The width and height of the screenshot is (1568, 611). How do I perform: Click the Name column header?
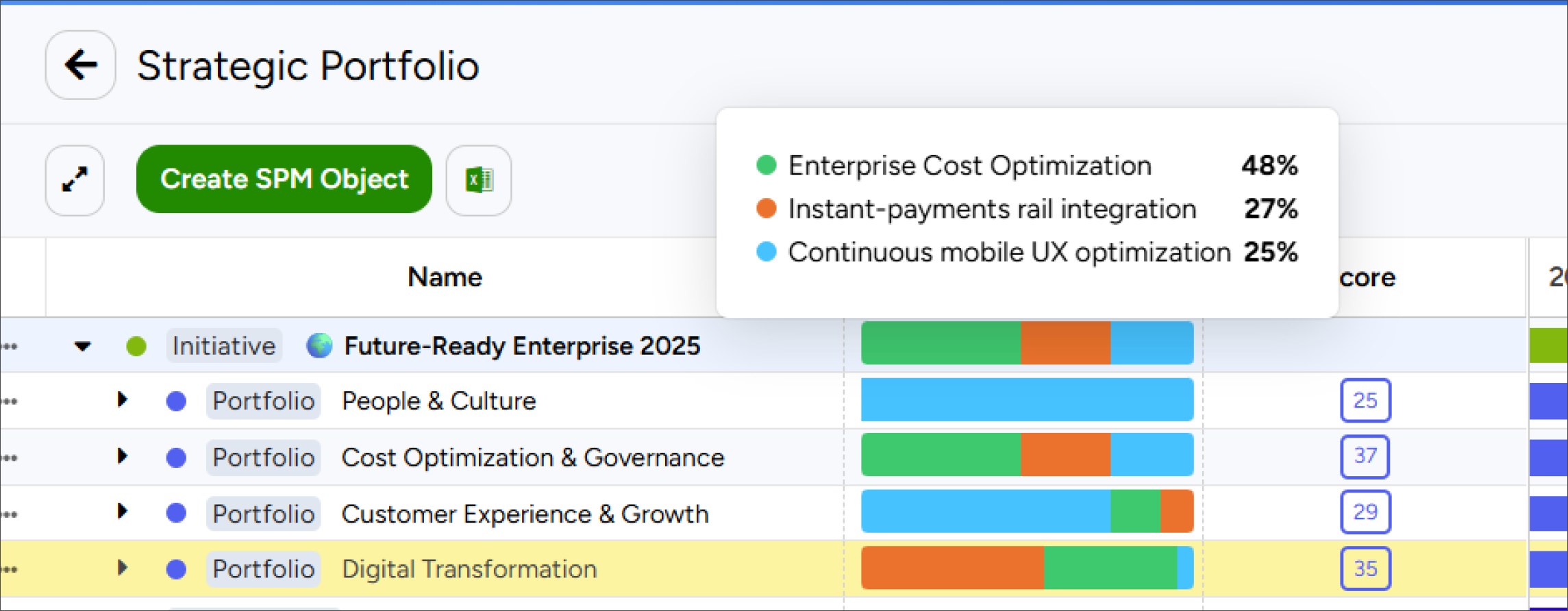point(445,277)
